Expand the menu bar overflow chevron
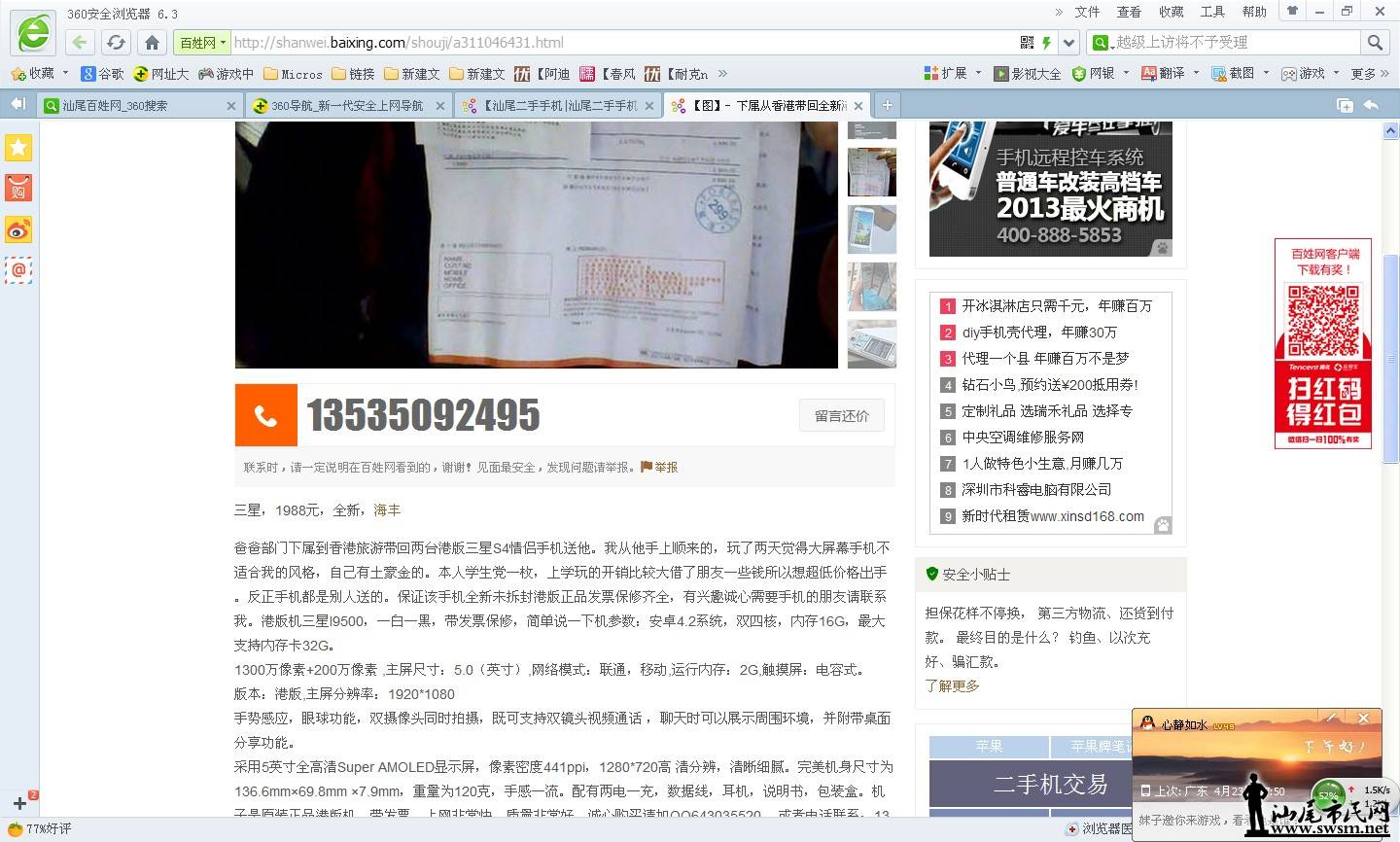The image size is (1400, 842). coord(1059,12)
